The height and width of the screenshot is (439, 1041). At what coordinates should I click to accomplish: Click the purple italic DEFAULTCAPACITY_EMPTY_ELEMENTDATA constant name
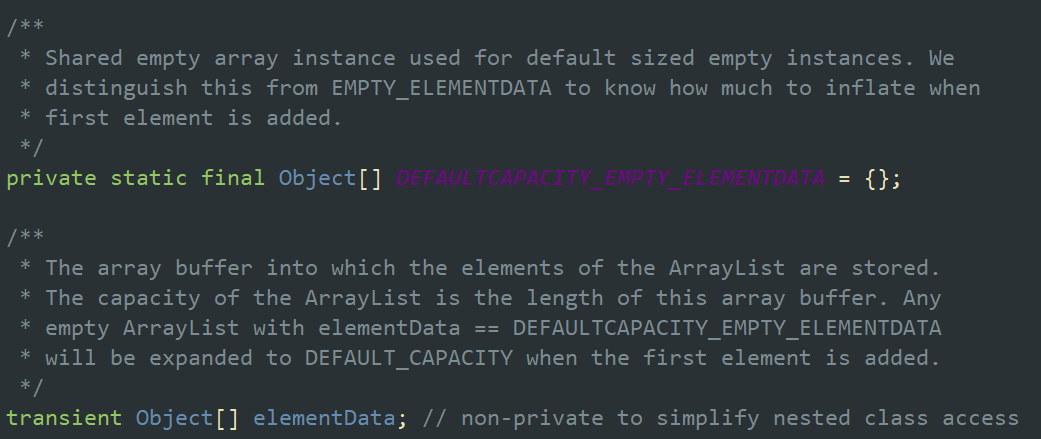(610, 179)
